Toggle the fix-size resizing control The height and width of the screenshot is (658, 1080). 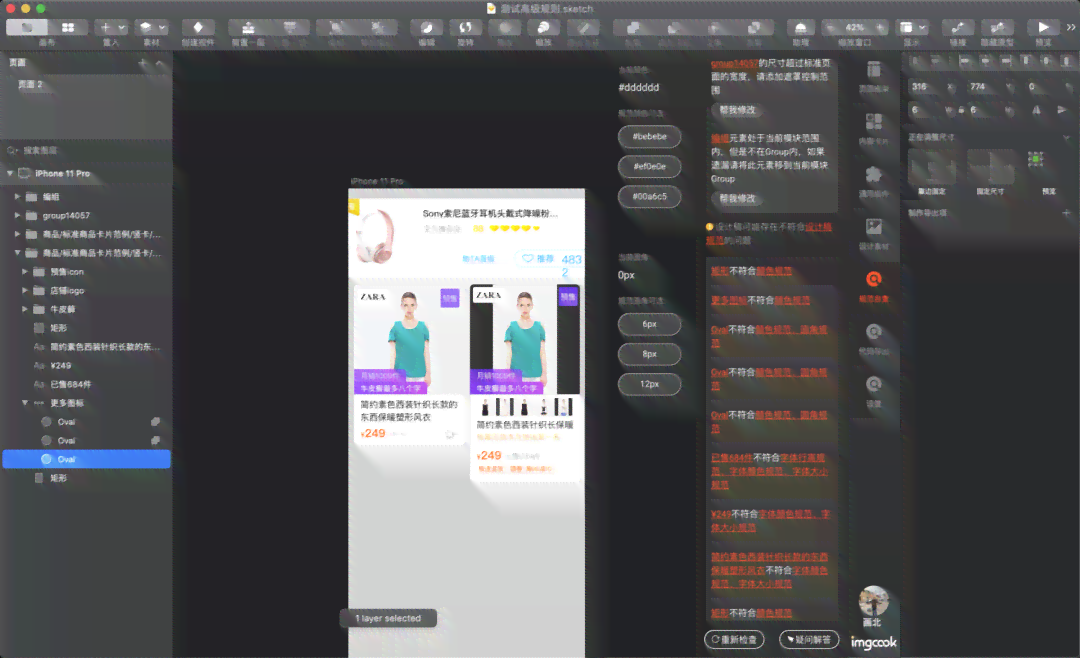pos(990,166)
